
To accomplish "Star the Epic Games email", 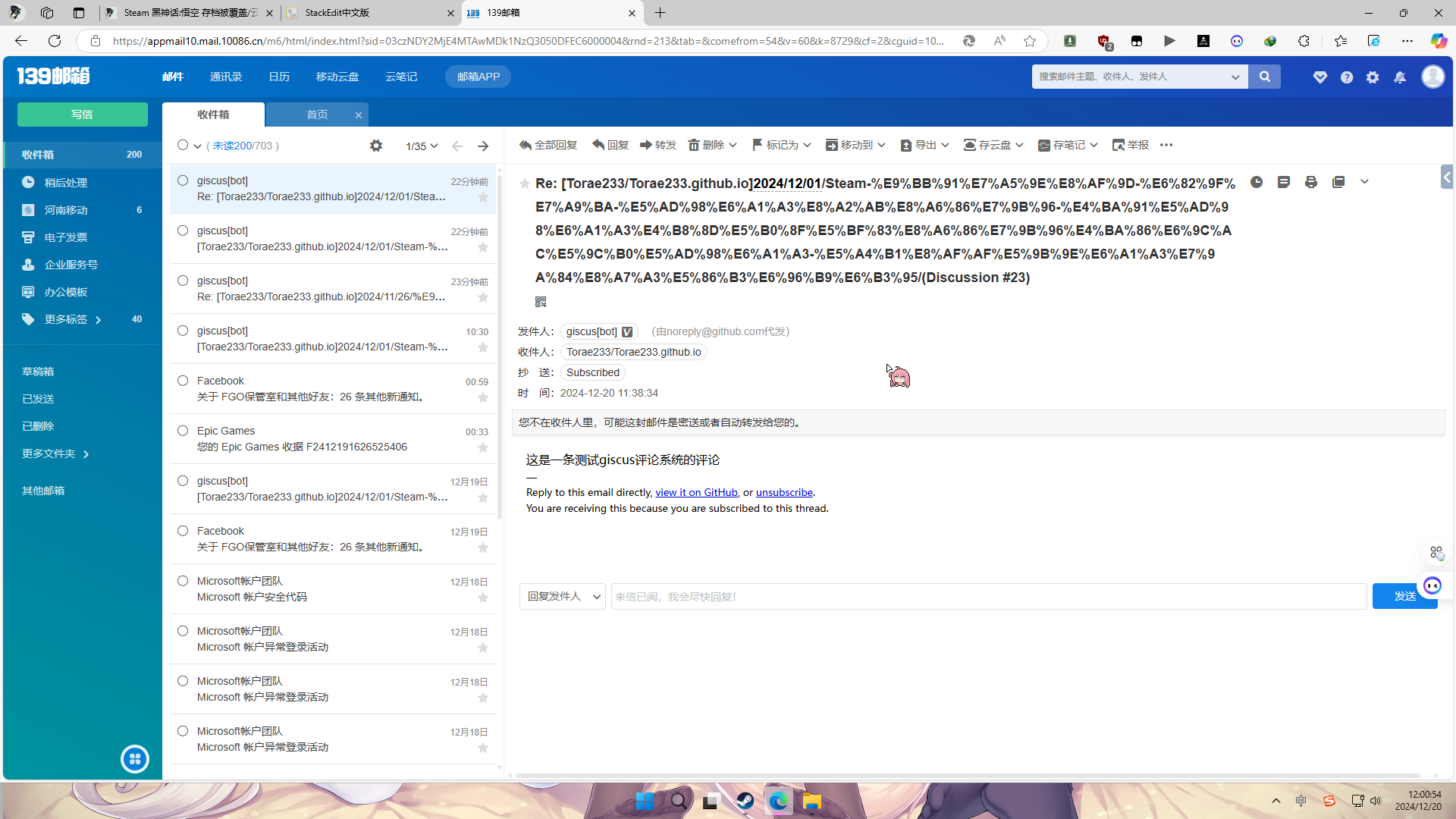I will (483, 447).
